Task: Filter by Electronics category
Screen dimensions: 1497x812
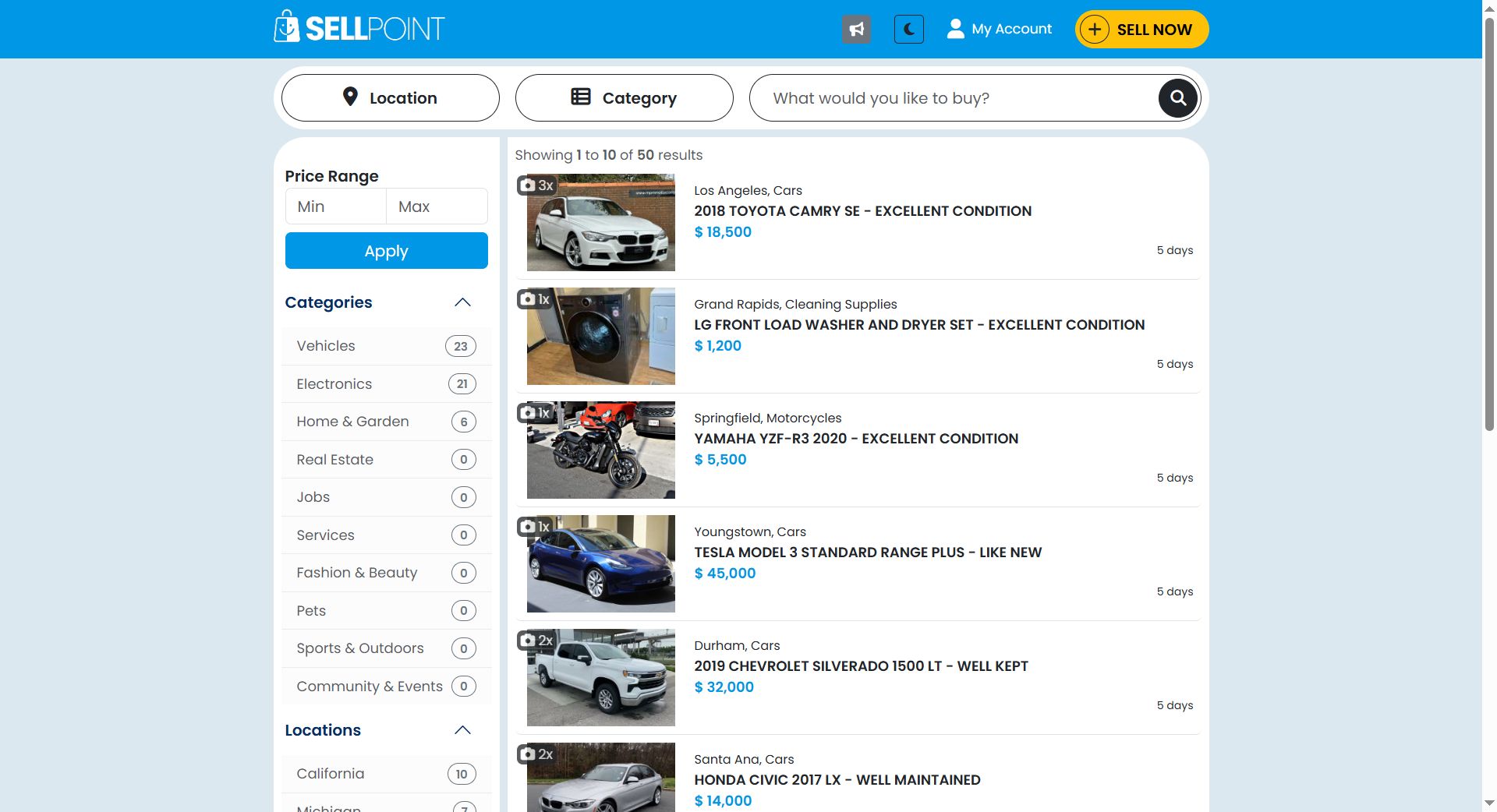Action: pyautogui.click(x=334, y=384)
